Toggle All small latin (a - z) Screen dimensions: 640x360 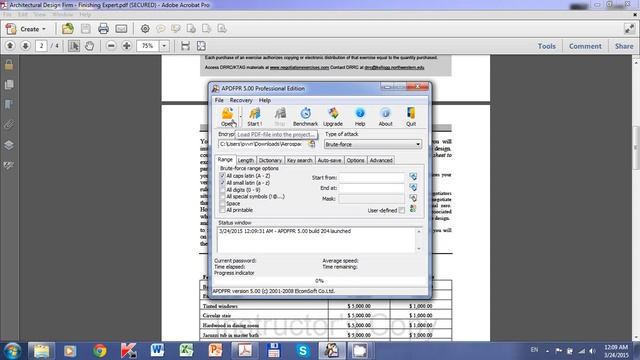222,183
